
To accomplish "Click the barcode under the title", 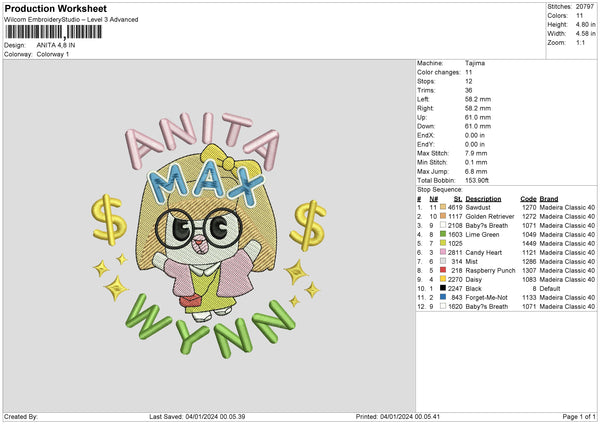I will pyautogui.click(x=54, y=32).
